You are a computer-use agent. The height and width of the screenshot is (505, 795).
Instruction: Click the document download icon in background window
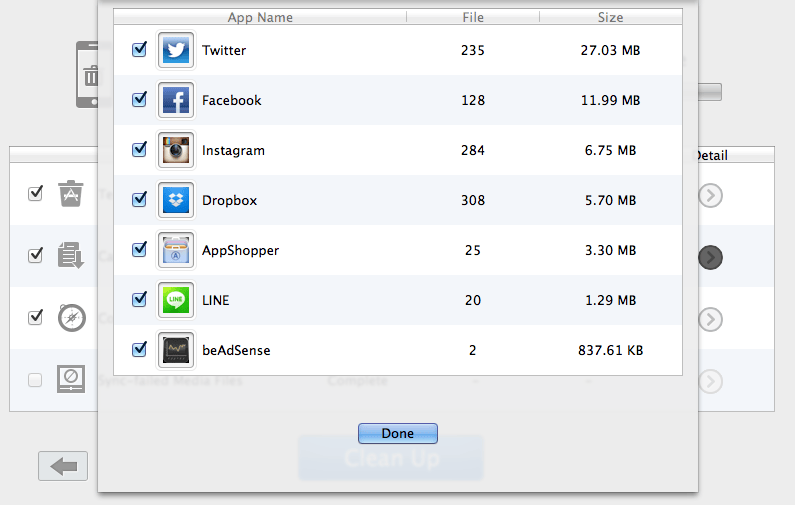tap(70, 255)
